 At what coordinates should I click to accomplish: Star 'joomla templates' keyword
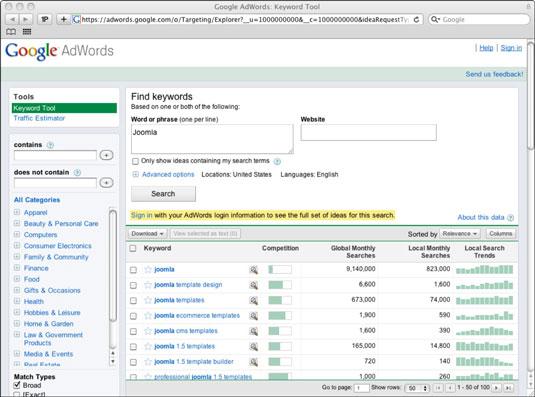(148, 300)
